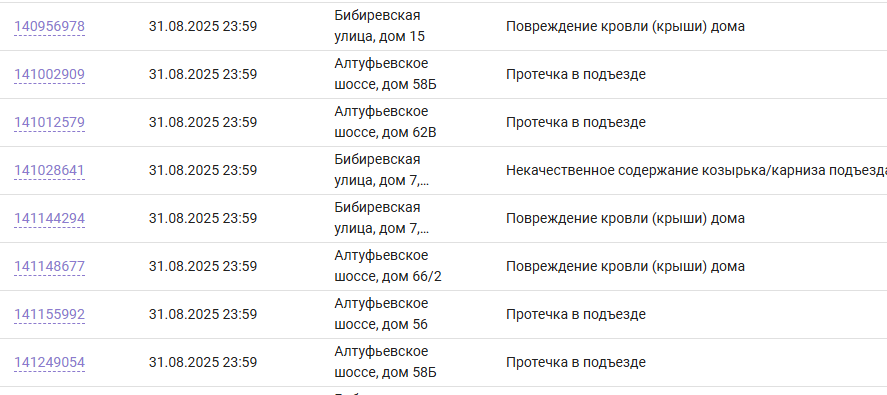Select address Алтуфьевское шоссе, дом 66/2
The height and width of the screenshot is (395, 887).
(388, 266)
